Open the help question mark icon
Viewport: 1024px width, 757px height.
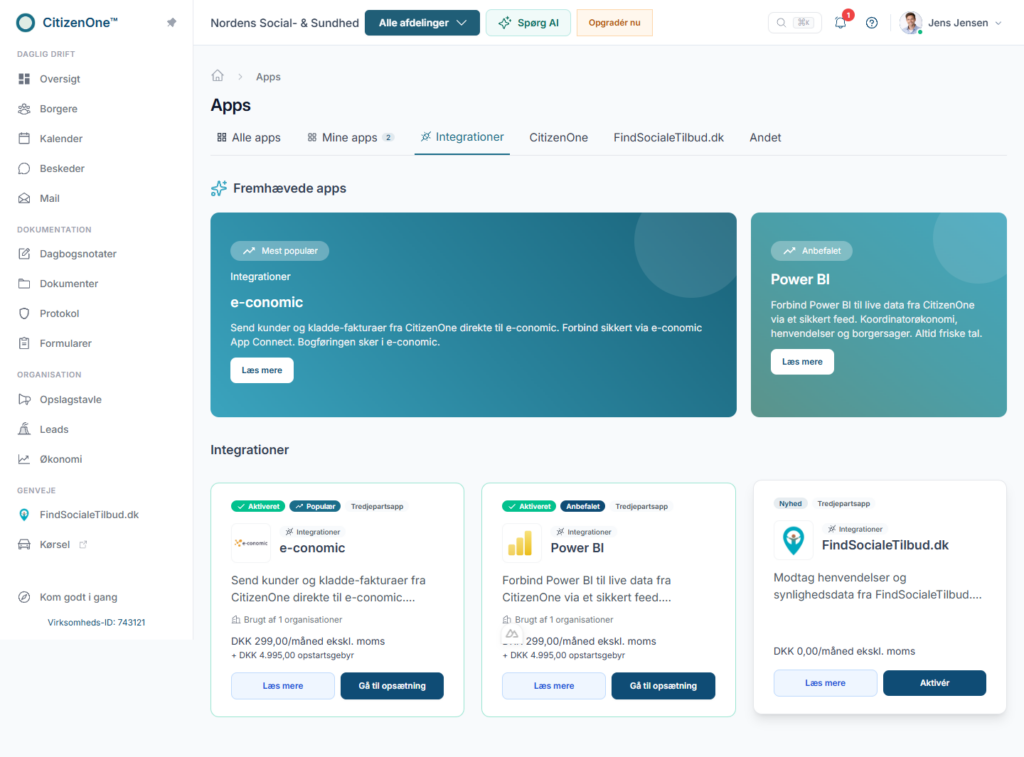872,23
